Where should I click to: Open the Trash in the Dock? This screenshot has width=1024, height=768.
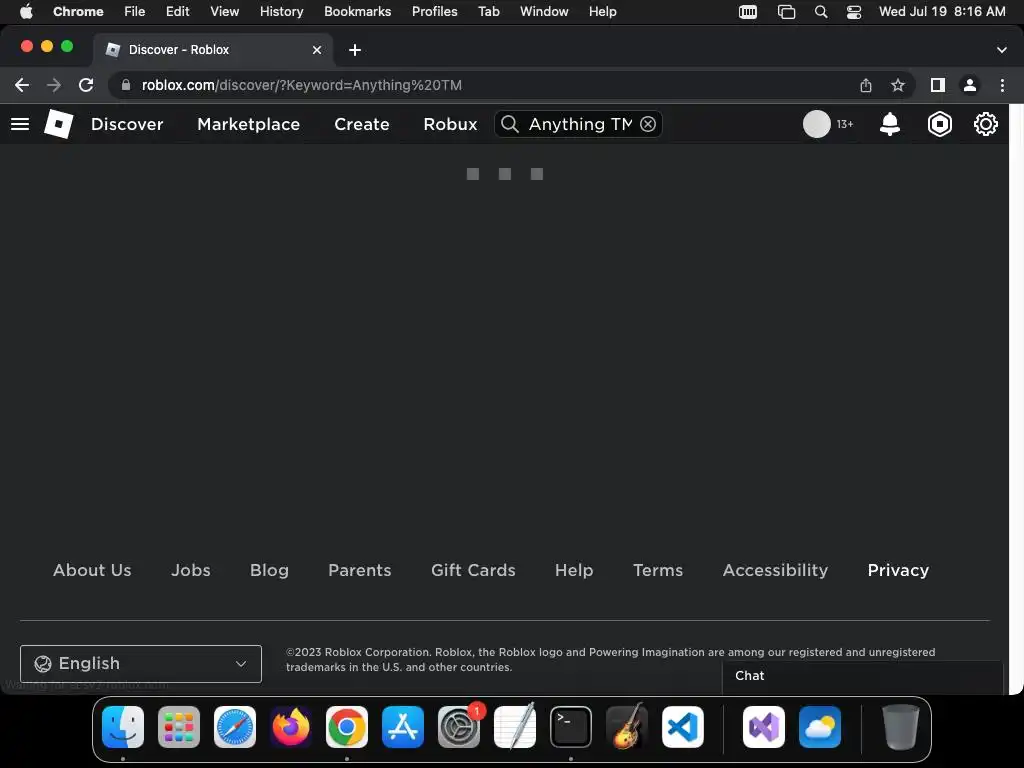(x=901, y=727)
